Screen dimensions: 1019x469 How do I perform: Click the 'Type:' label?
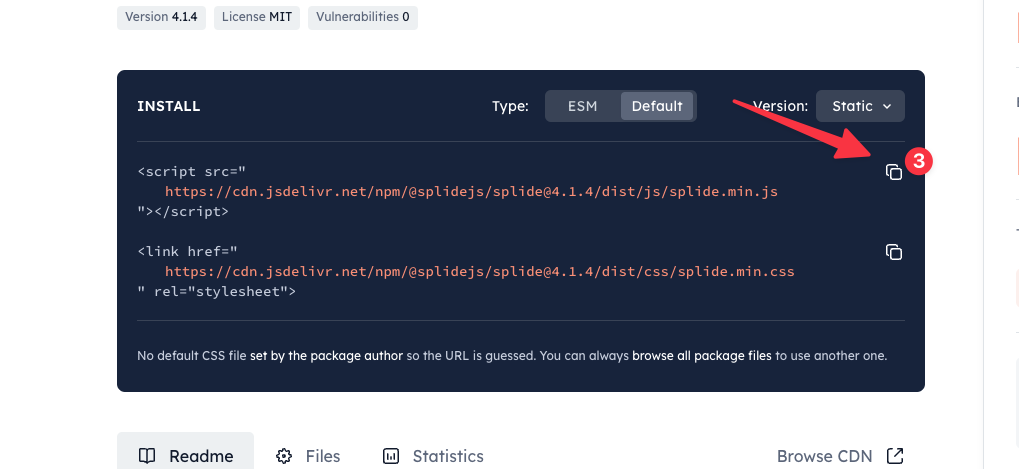point(510,107)
